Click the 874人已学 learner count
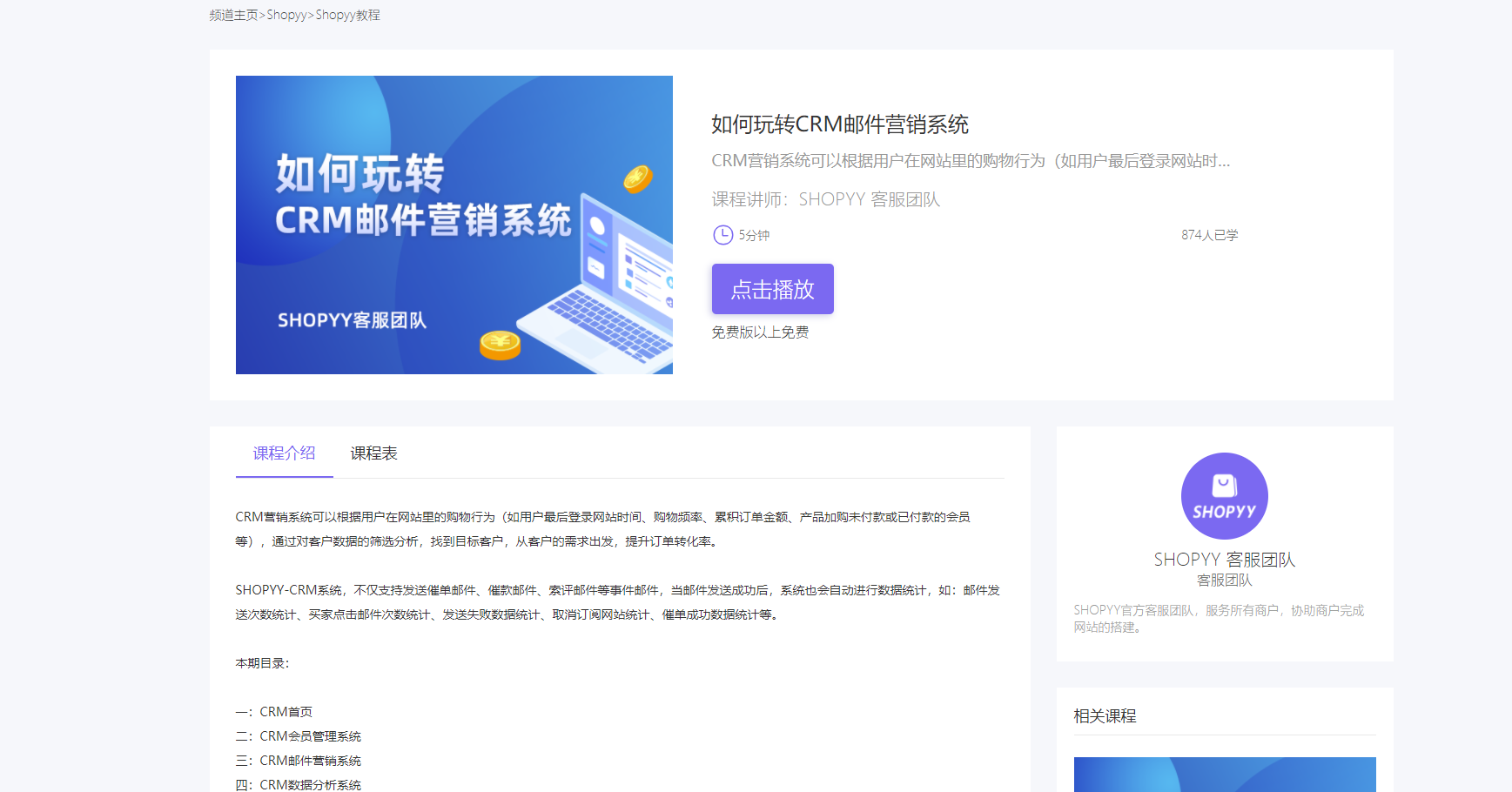The image size is (1512, 792). pyautogui.click(x=1209, y=235)
